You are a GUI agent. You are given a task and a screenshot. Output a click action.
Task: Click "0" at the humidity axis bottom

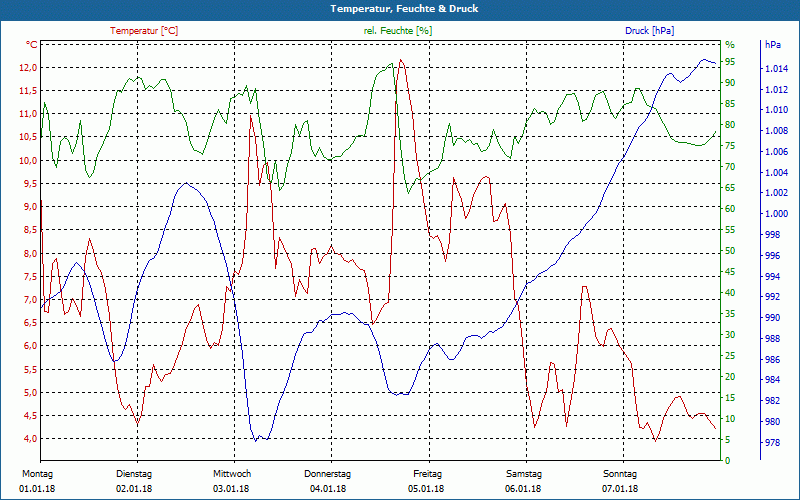(x=728, y=461)
